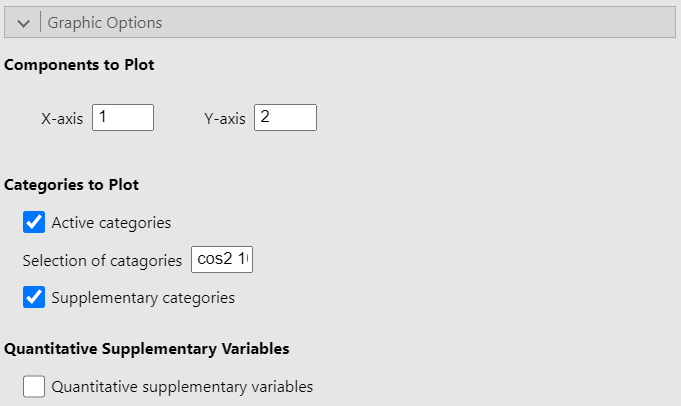Click empty area of Graphic Options header bar
This screenshot has height=406, width=681.
tap(417, 22)
